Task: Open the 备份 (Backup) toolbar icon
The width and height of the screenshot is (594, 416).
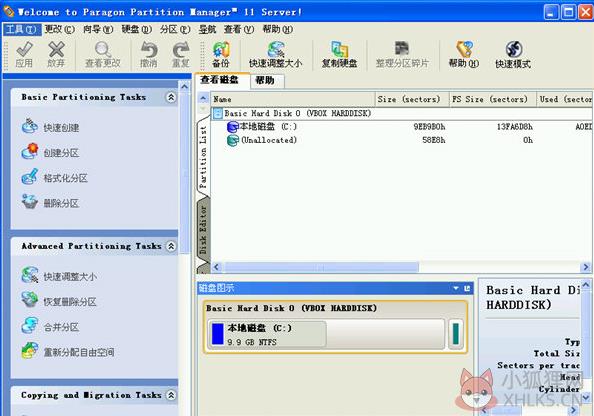Action: click(x=221, y=55)
